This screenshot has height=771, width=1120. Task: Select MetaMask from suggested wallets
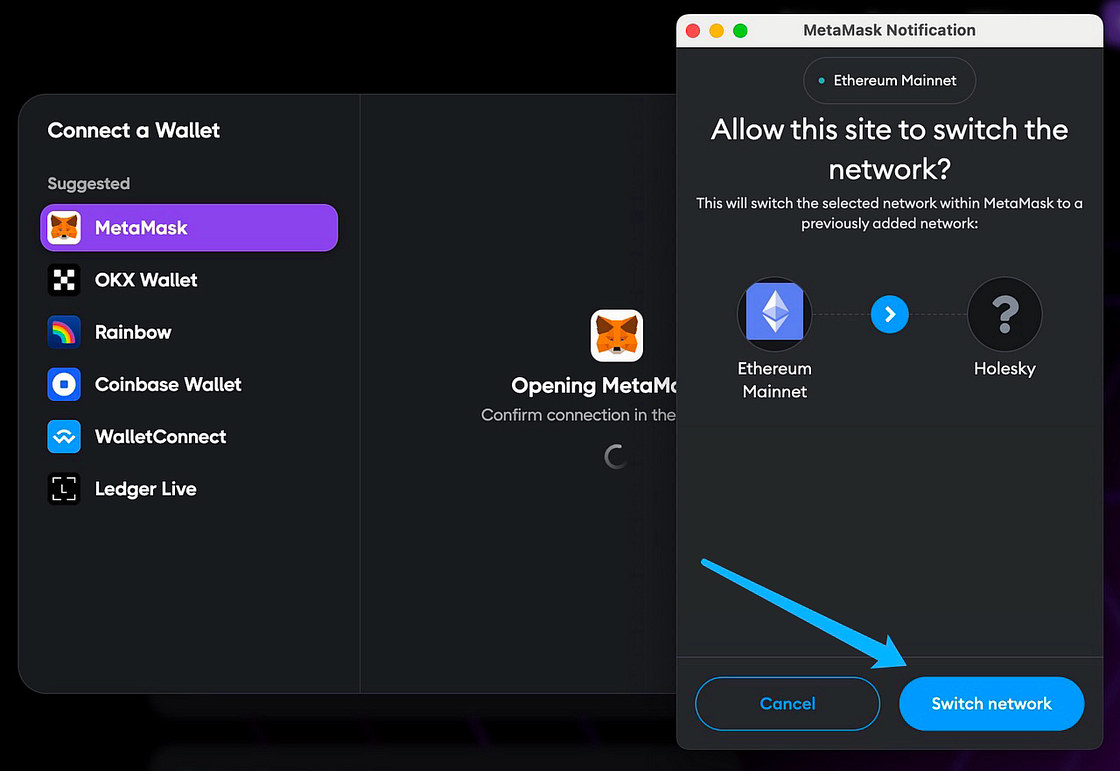pos(189,228)
